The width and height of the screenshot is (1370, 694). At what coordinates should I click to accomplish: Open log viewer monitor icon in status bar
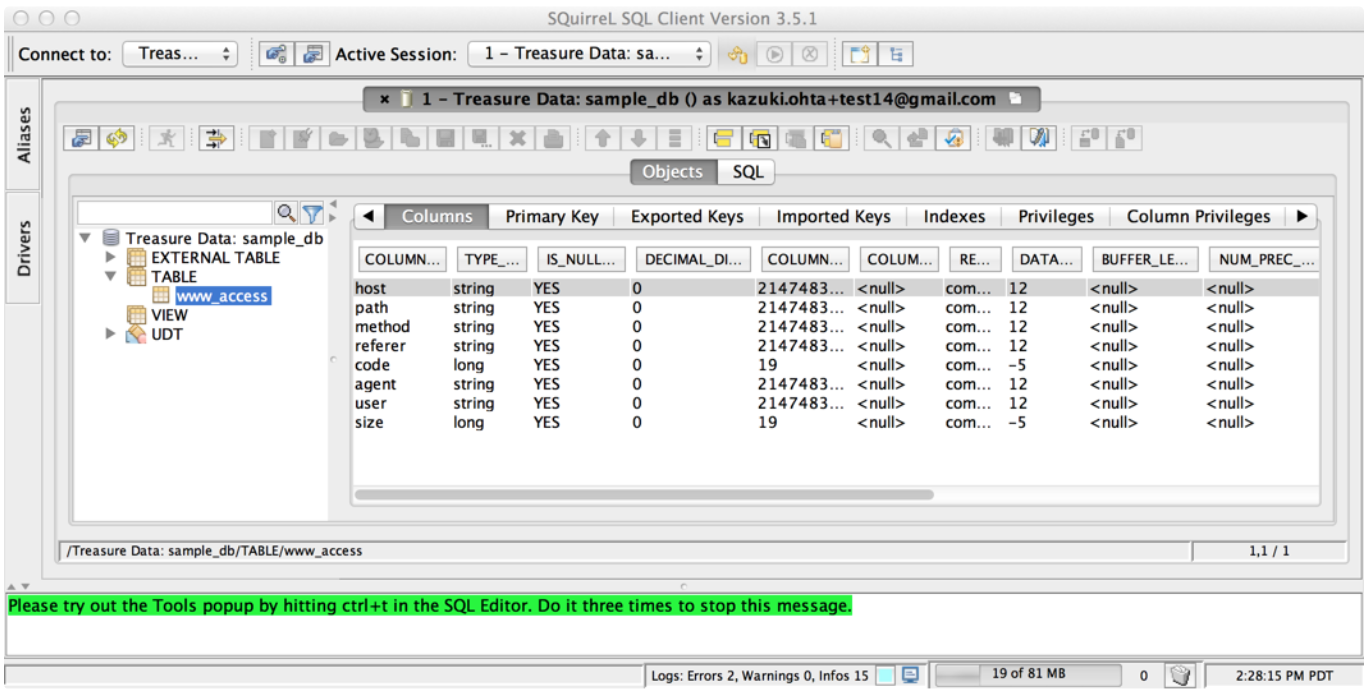[x=910, y=675]
